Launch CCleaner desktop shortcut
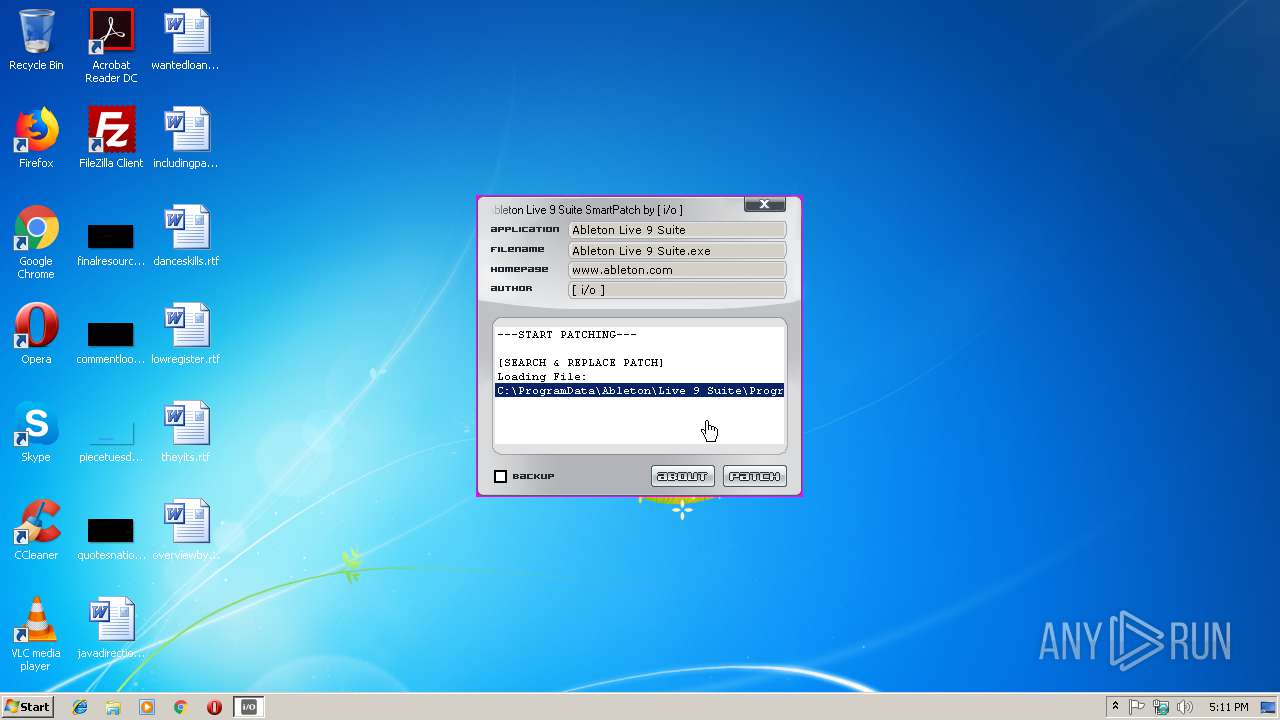Image resolution: width=1280 pixels, height=720 pixels. tap(36, 530)
